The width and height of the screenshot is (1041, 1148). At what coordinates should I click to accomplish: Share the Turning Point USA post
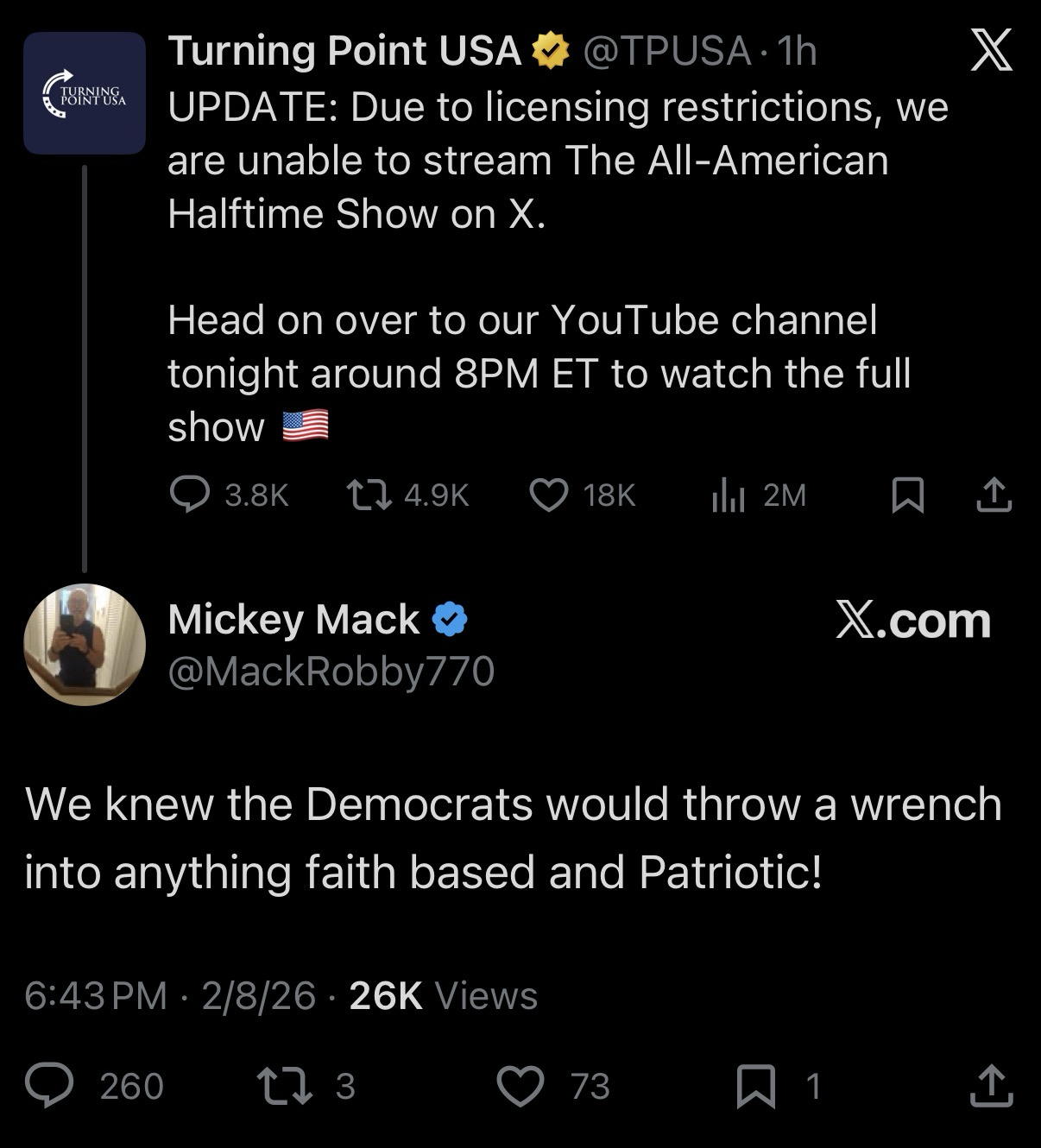993,495
